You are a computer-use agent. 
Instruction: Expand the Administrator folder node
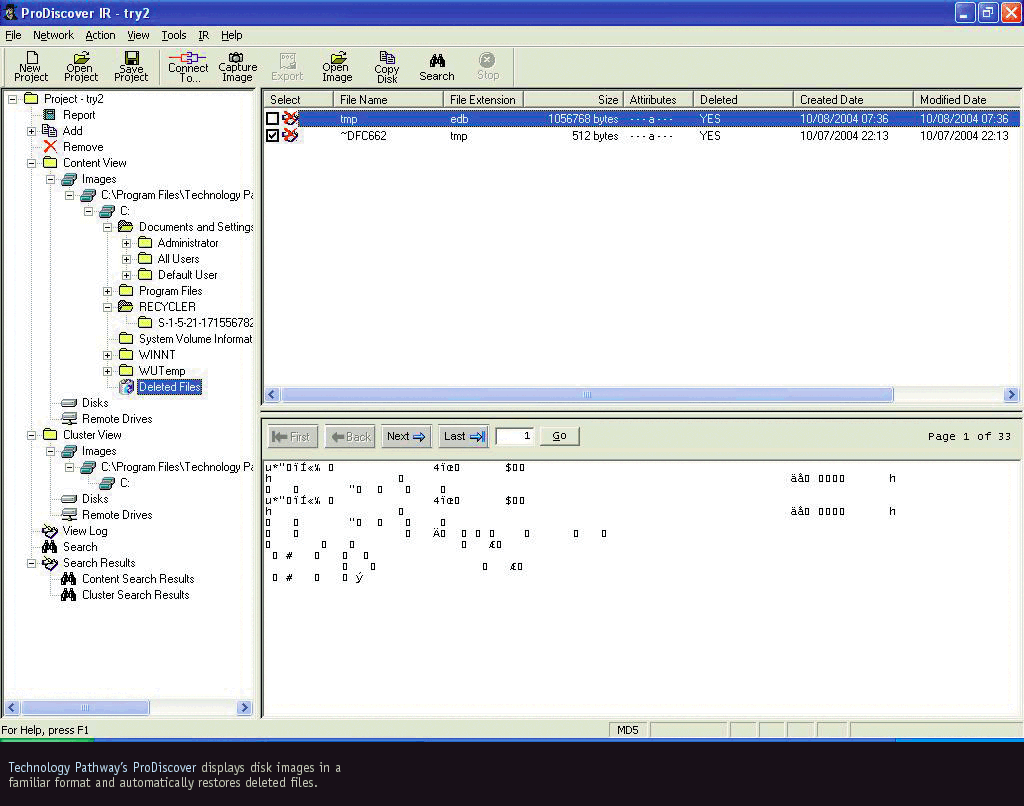pos(127,243)
